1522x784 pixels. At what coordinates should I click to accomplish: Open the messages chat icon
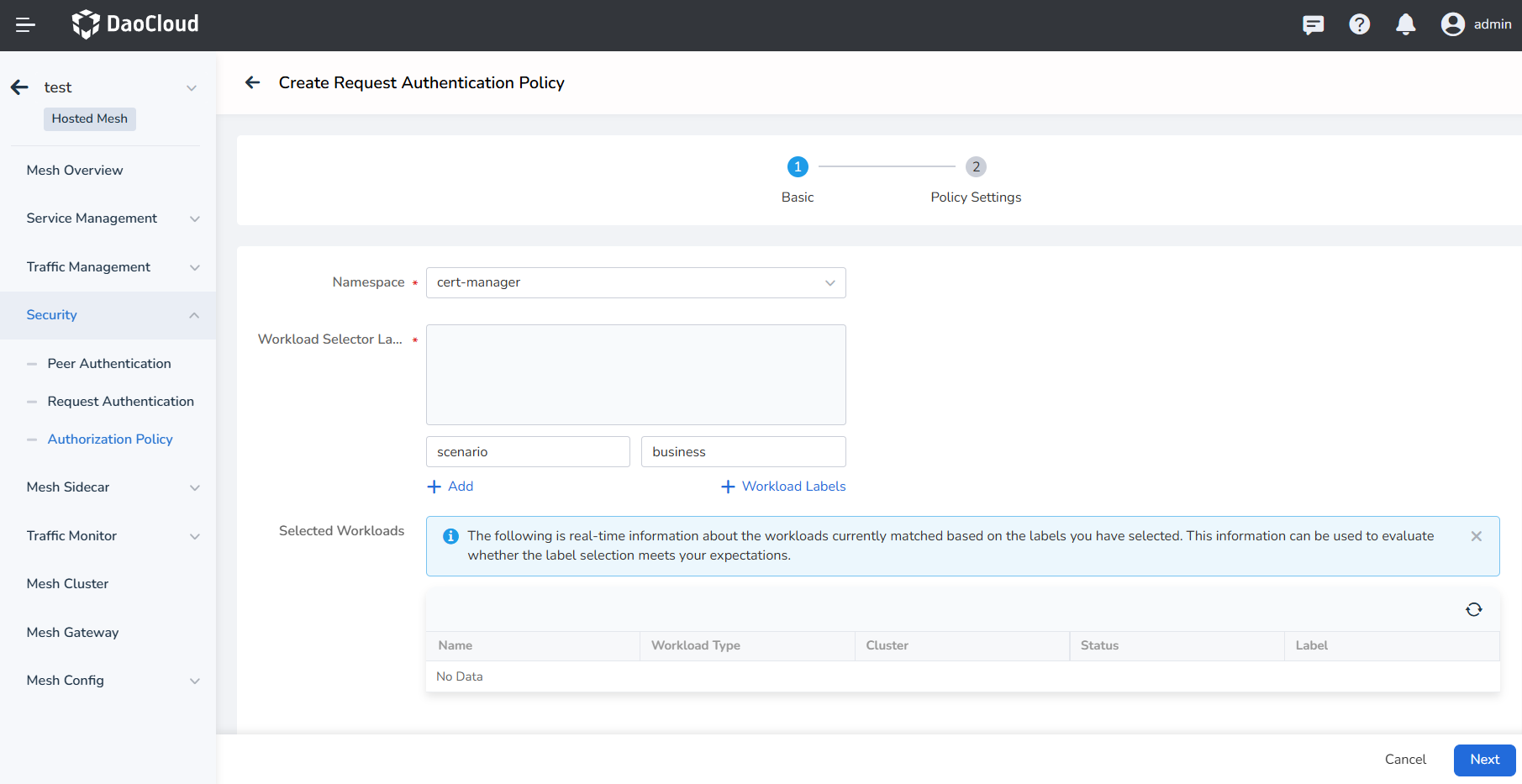(x=1313, y=25)
